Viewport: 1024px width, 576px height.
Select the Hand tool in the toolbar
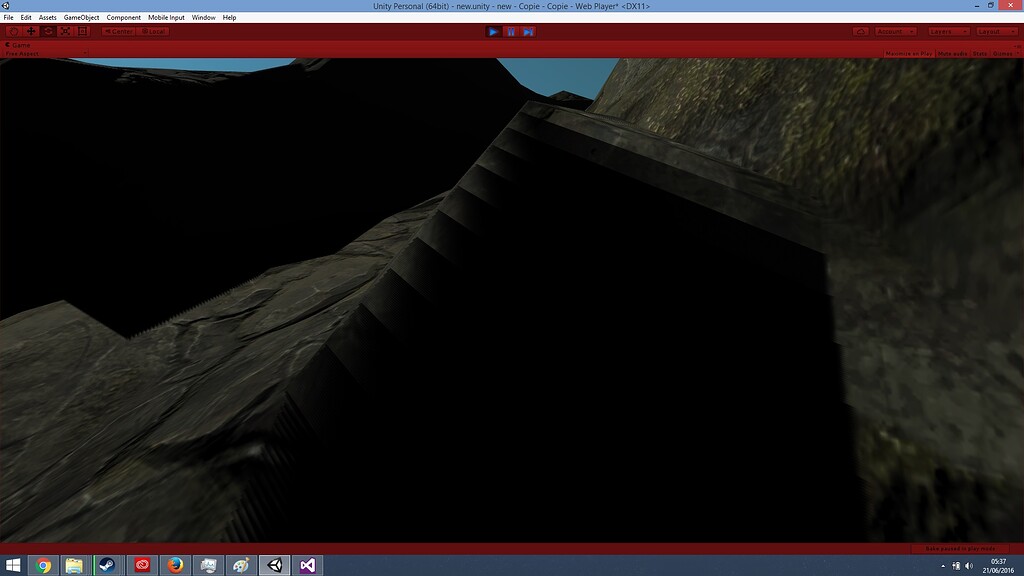click(x=13, y=31)
